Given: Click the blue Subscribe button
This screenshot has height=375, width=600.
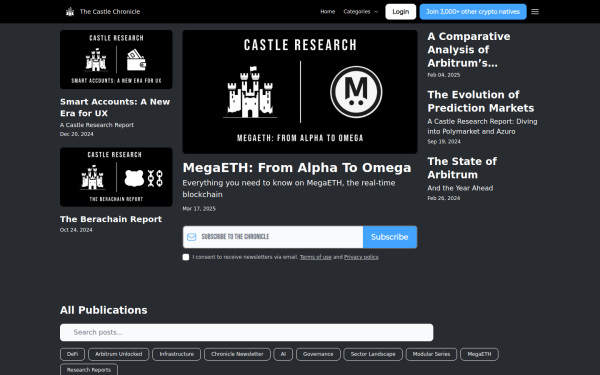Looking at the screenshot, I should pyautogui.click(x=390, y=237).
